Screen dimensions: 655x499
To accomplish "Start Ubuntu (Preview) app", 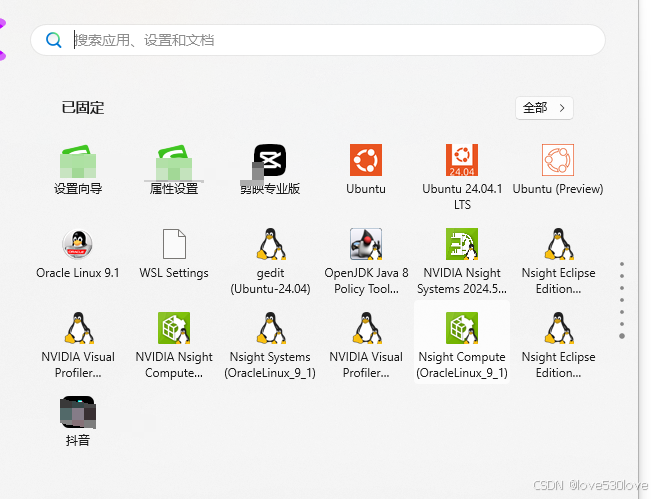I will click(558, 170).
